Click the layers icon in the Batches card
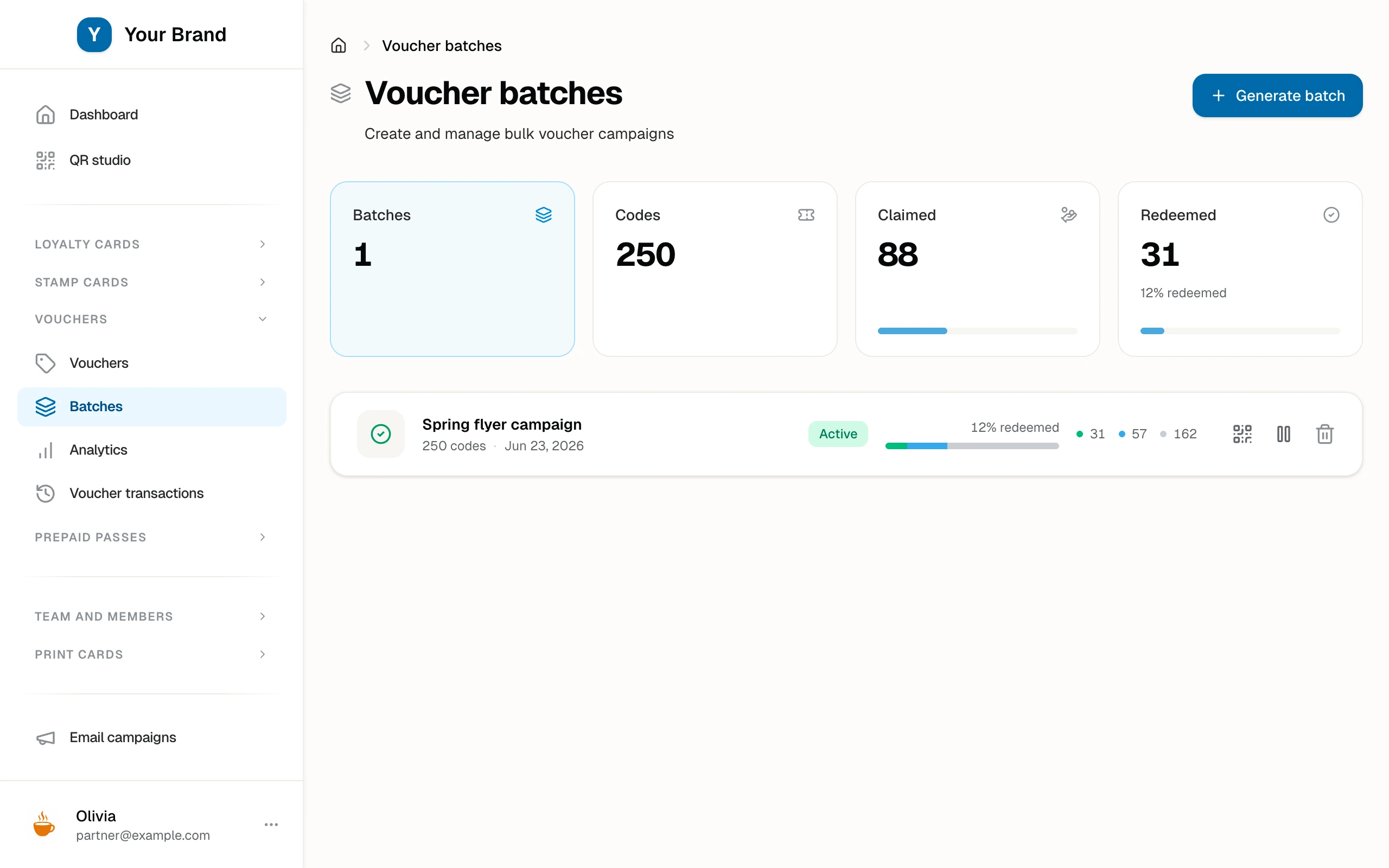 point(544,215)
